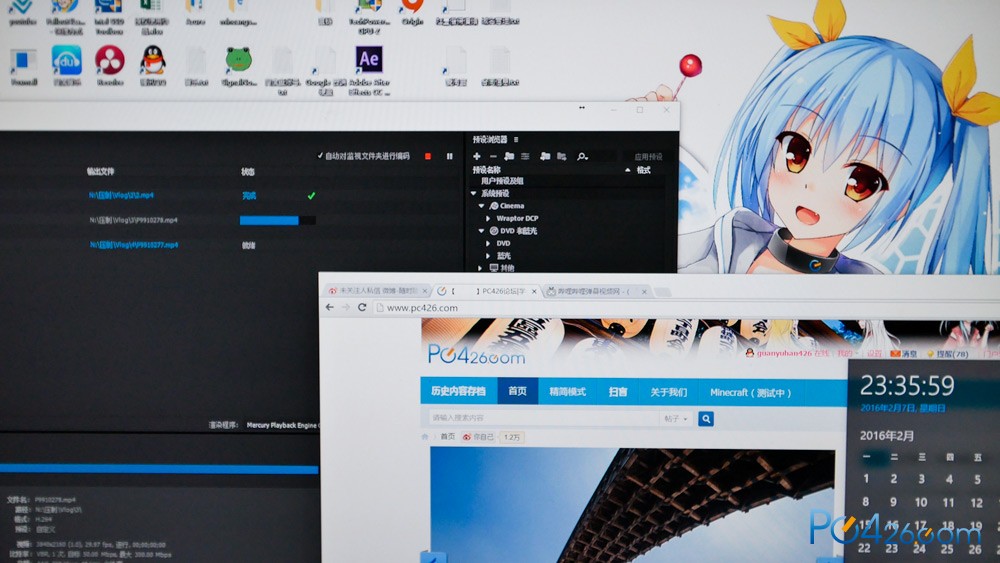This screenshot has width=1000, height=563.
Task: Open the Minecraft（测试中） nav item
Action: click(x=751, y=393)
